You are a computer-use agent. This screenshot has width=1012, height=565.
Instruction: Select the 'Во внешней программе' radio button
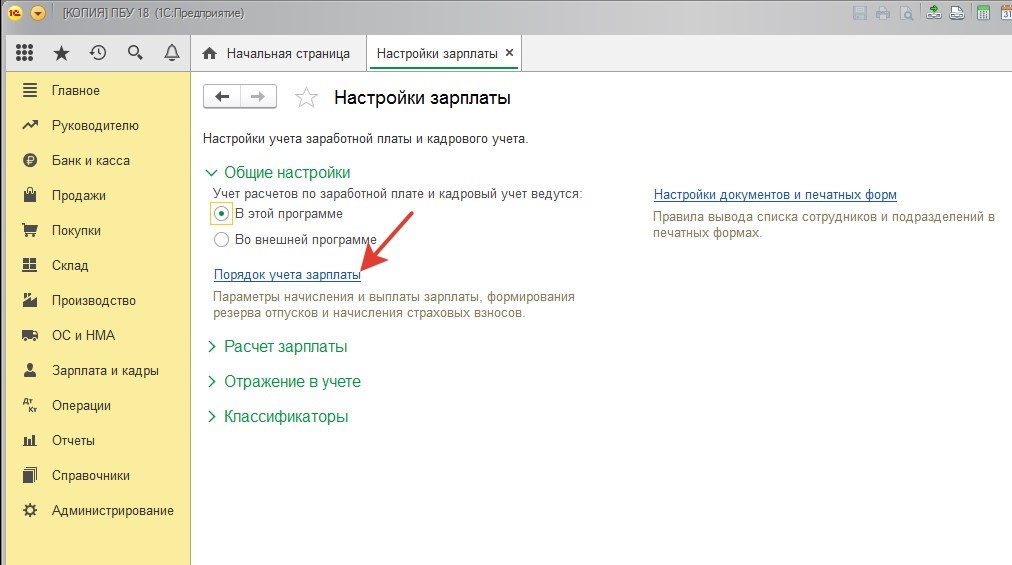coord(221,240)
